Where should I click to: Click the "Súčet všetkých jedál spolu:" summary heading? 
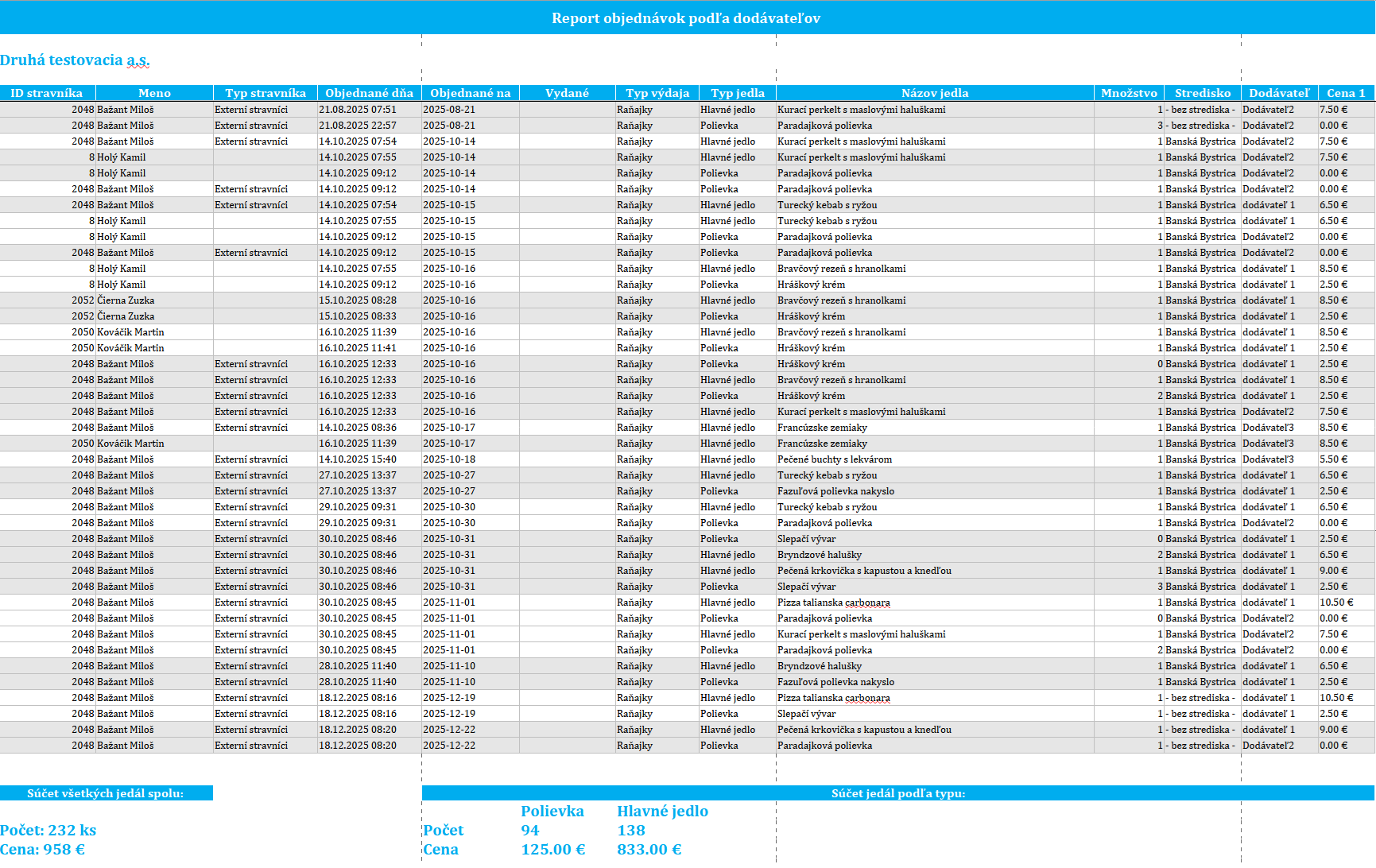pyautogui.click(x=106, y=793)
